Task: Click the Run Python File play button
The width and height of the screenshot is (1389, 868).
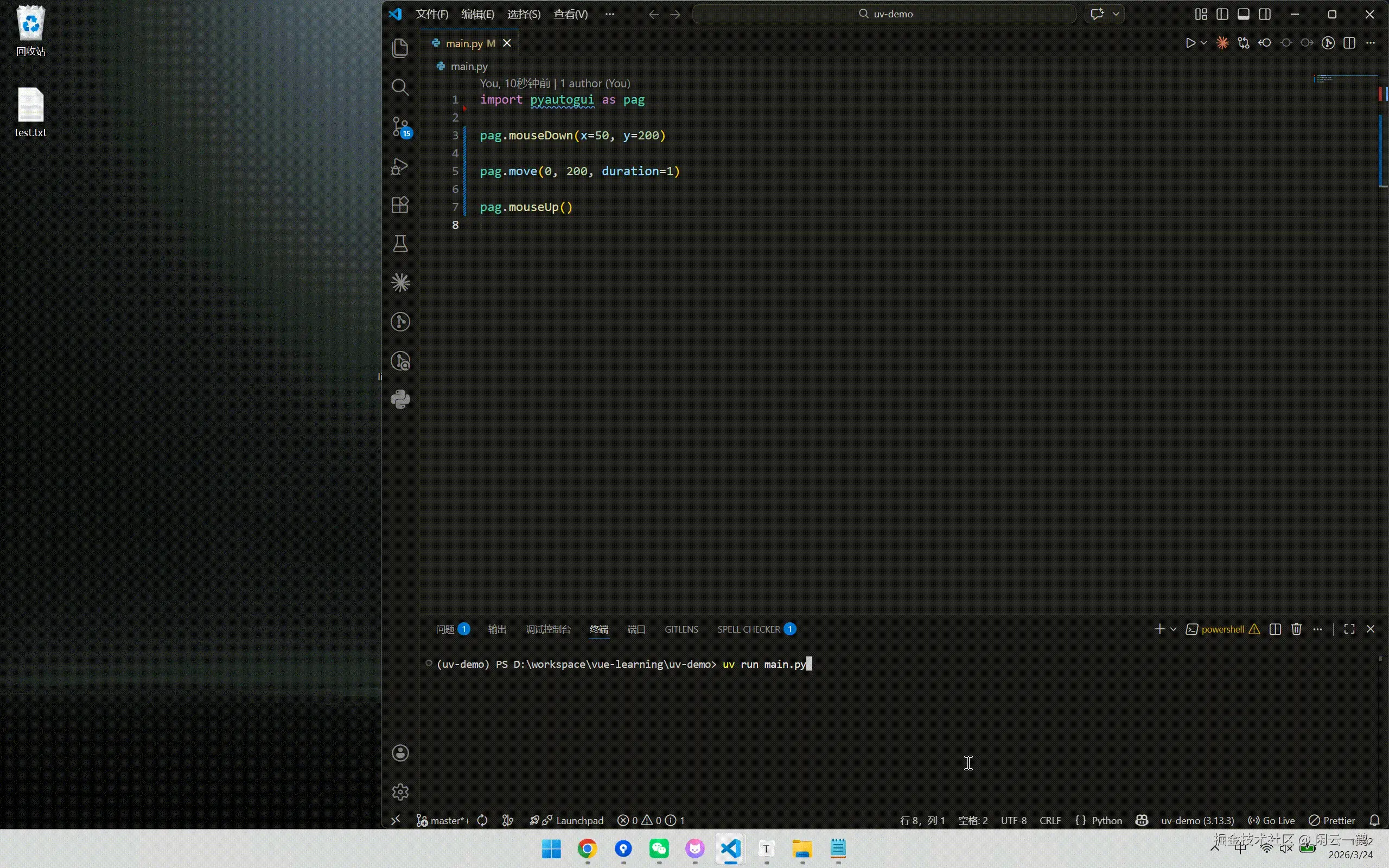Action: coord(1190,43)
